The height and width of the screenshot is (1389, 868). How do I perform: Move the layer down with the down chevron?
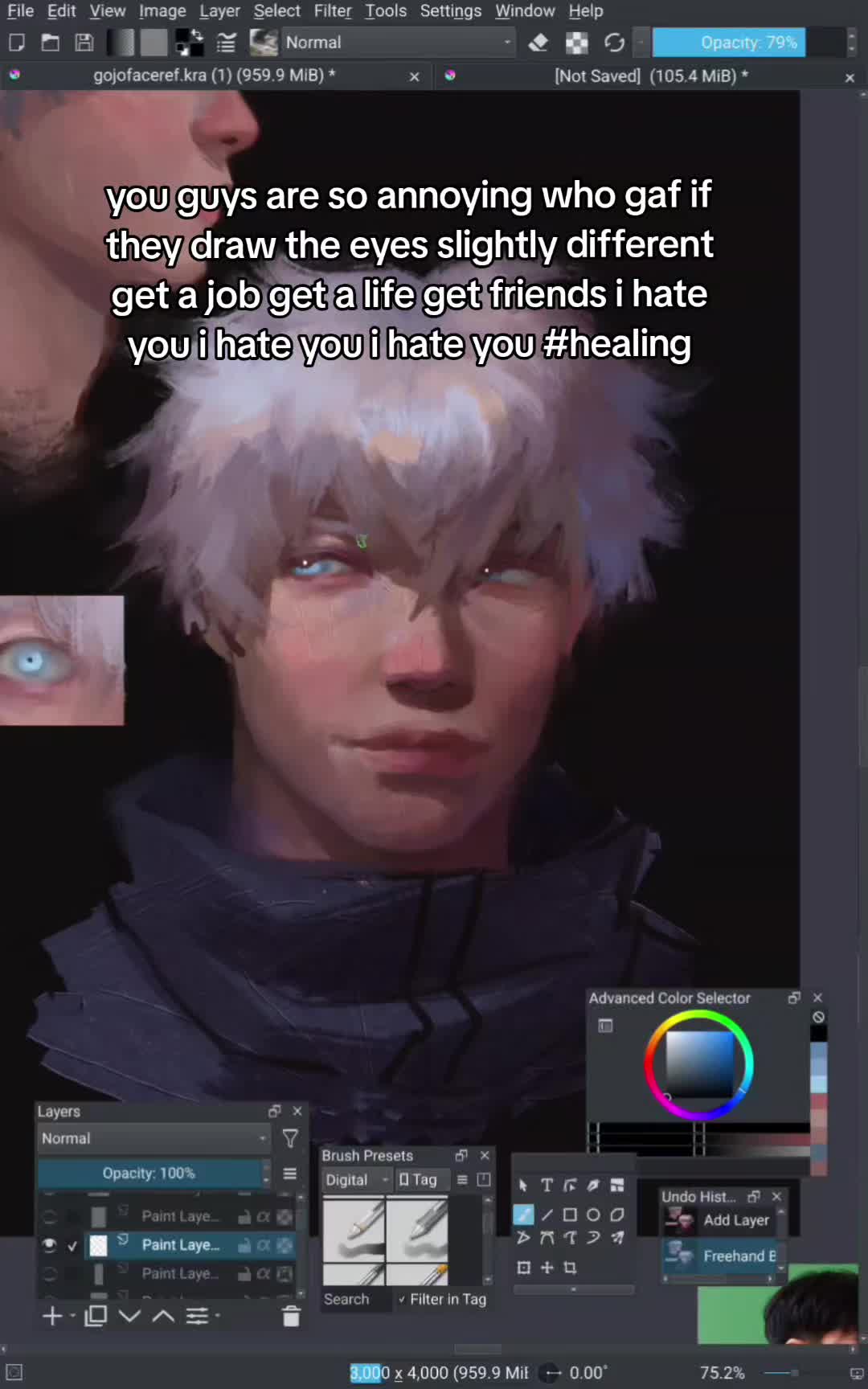(129, 1316)
